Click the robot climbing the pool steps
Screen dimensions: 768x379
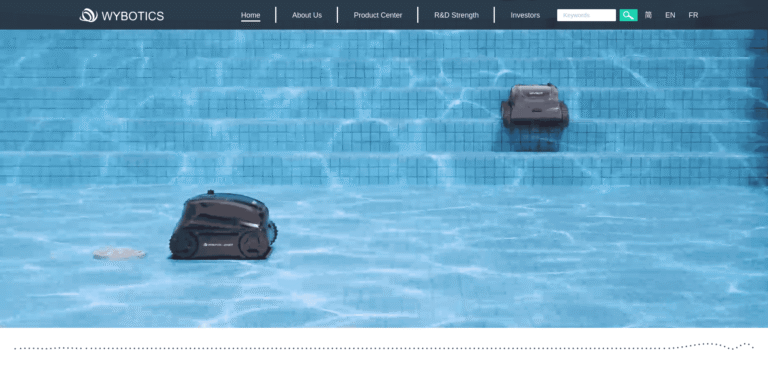[534, 106]
